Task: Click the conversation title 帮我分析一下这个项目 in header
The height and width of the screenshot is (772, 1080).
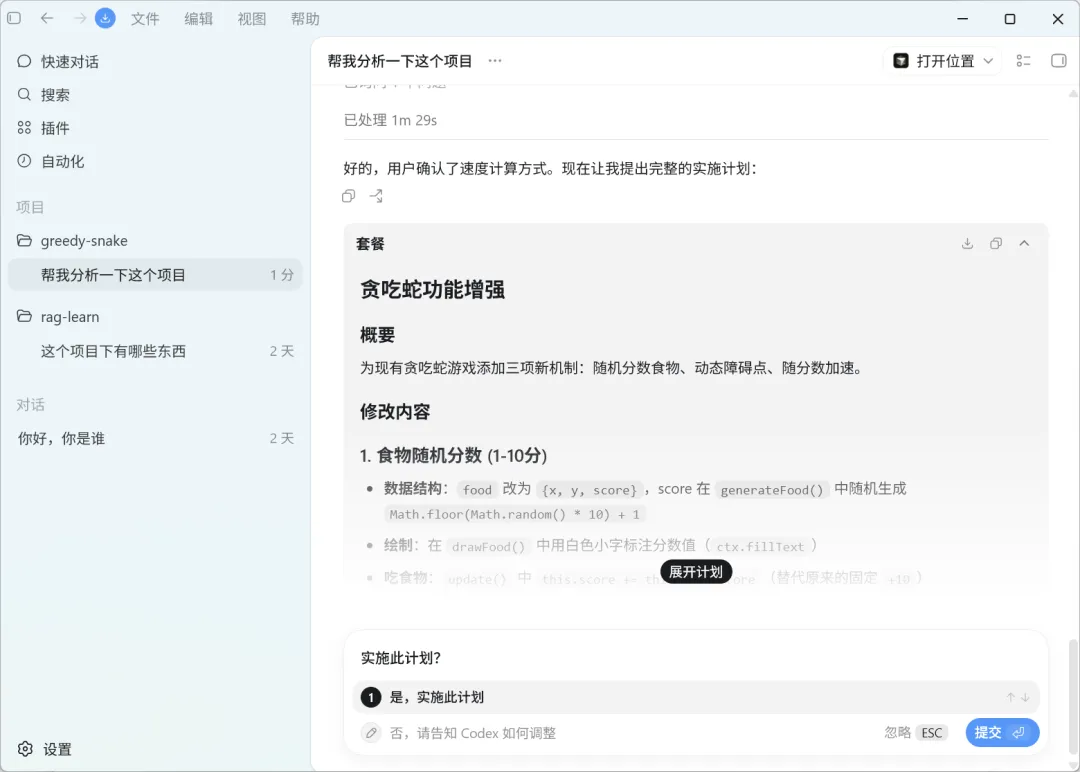Action: point(400,61)
